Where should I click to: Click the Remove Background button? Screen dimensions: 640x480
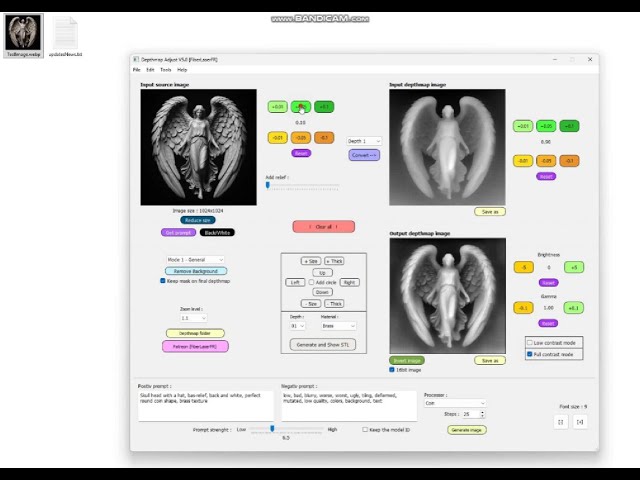tap(196, 271)
